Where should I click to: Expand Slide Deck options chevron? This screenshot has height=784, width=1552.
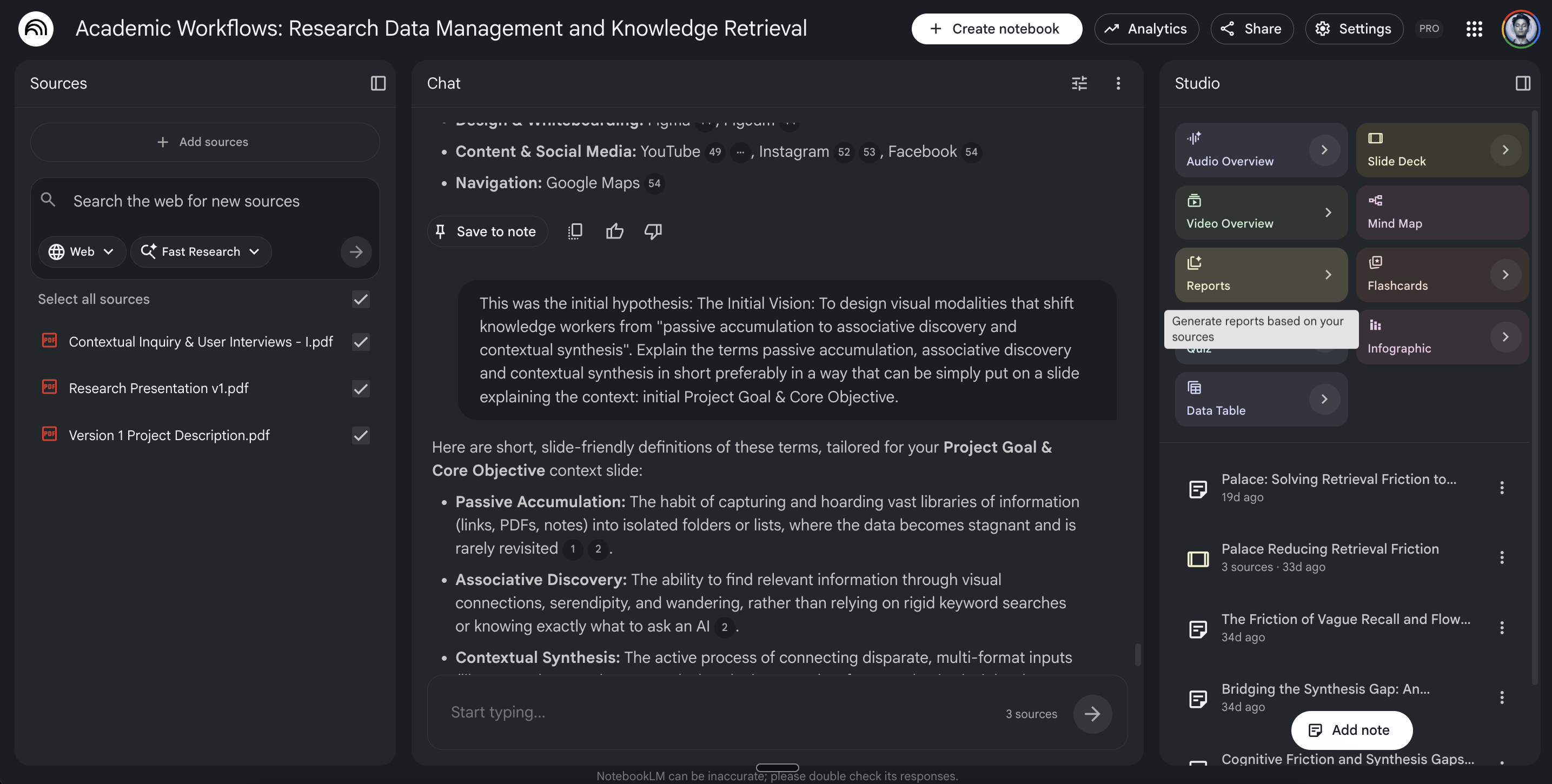coord(1505,150)
